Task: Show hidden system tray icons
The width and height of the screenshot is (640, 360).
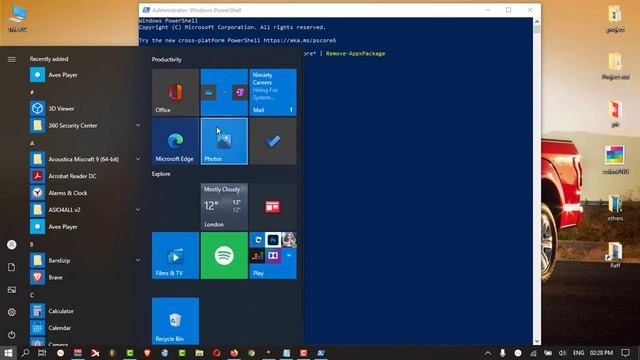Action: point(488,353)
